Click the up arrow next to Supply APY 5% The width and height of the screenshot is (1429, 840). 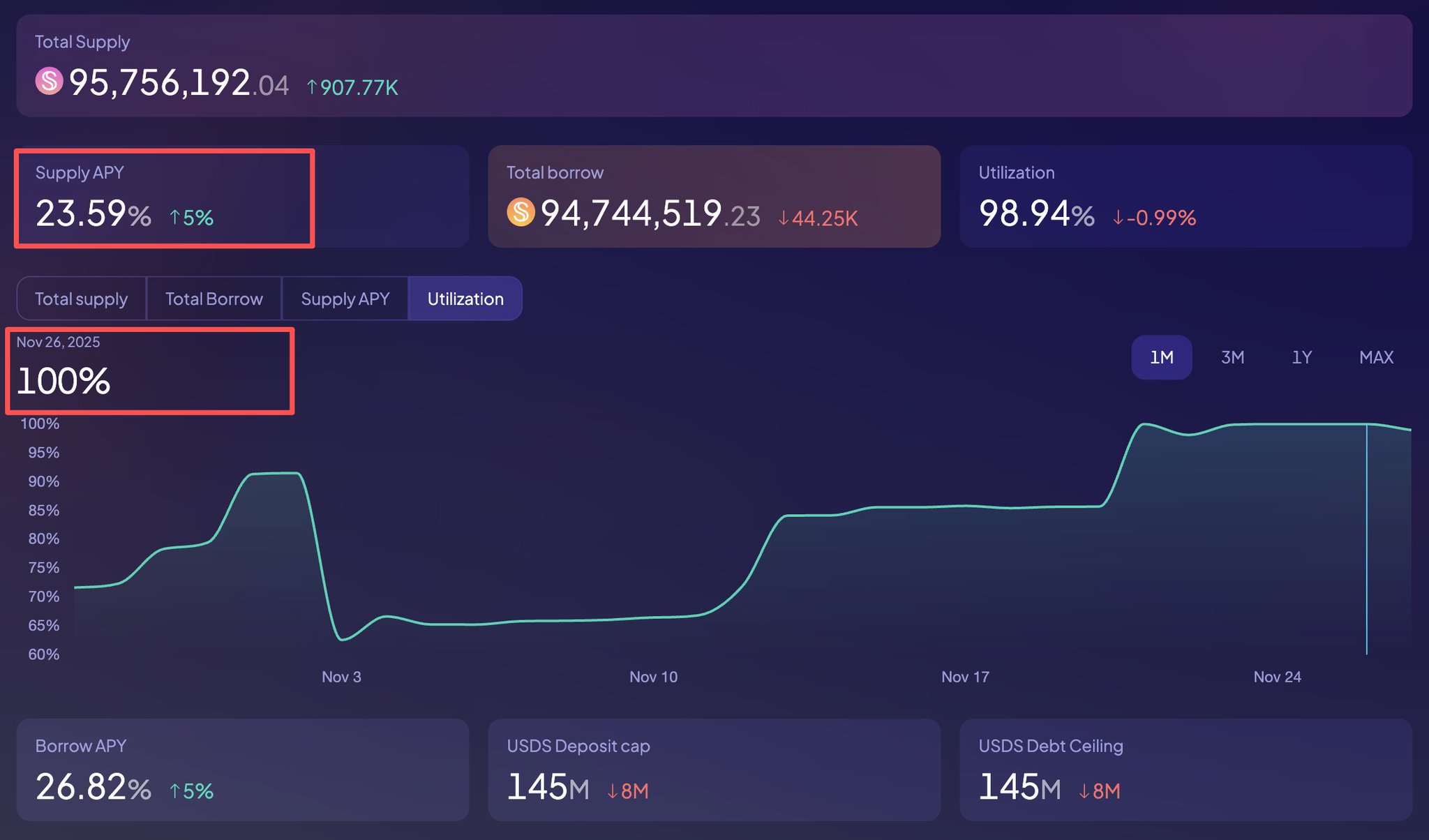click(x=175, y=218)
